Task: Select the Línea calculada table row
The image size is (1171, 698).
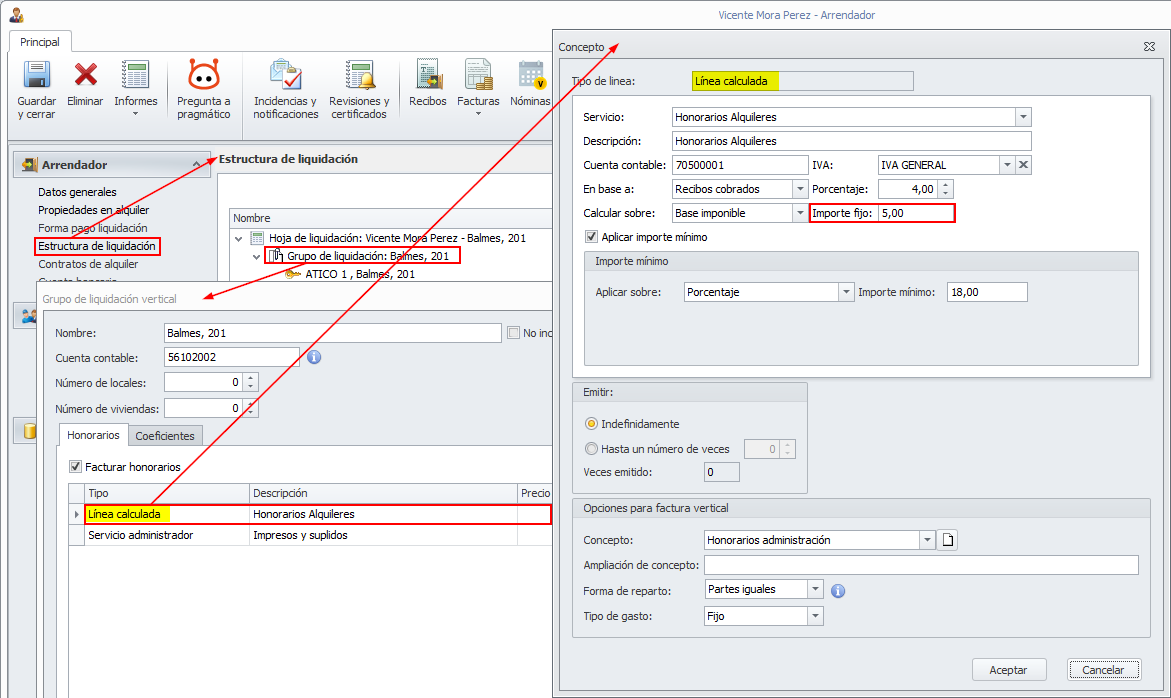Action: (x=310, y=514)
